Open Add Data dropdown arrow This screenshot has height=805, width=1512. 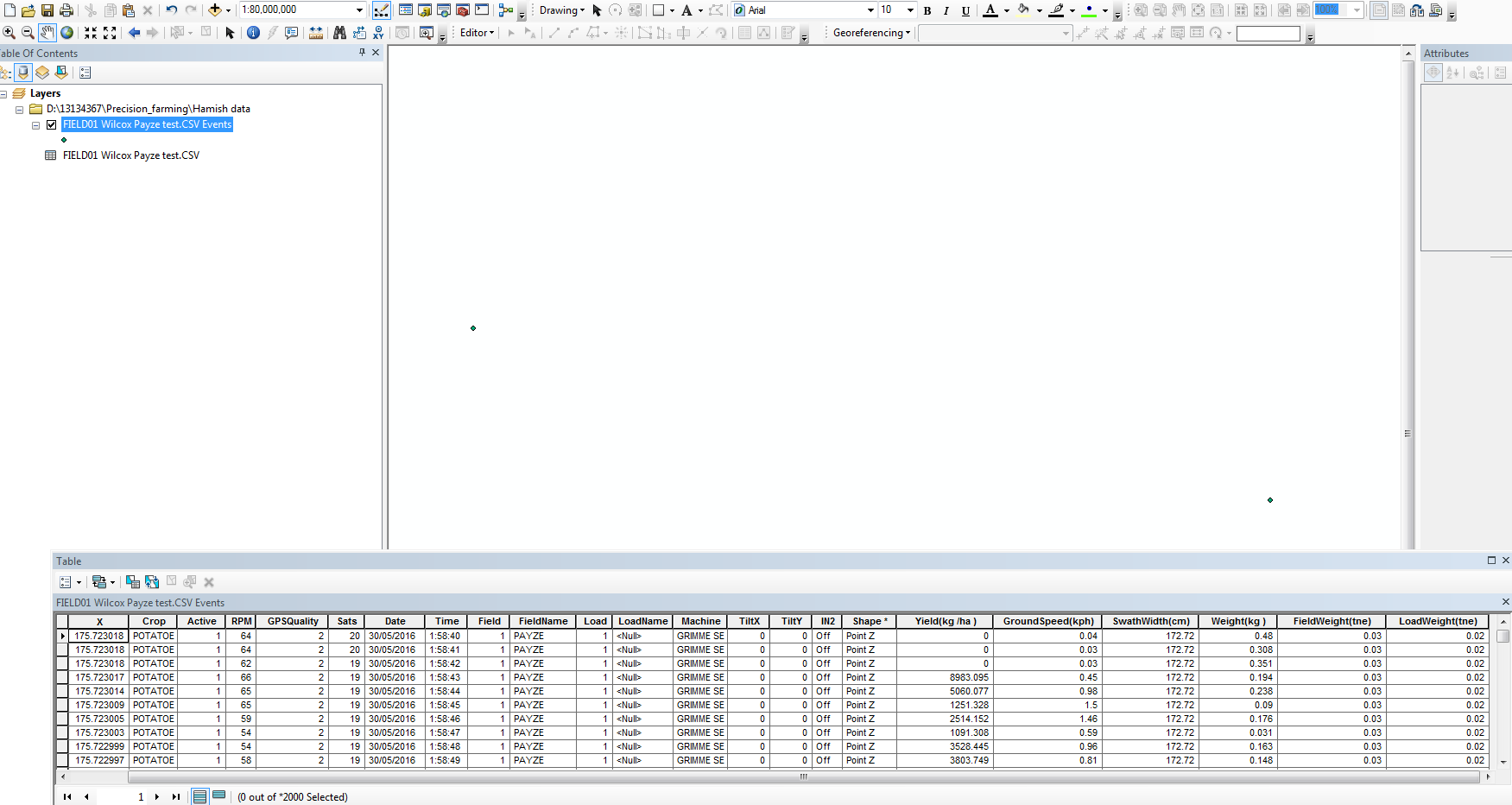pyautogui.click(x=228, y=10)
